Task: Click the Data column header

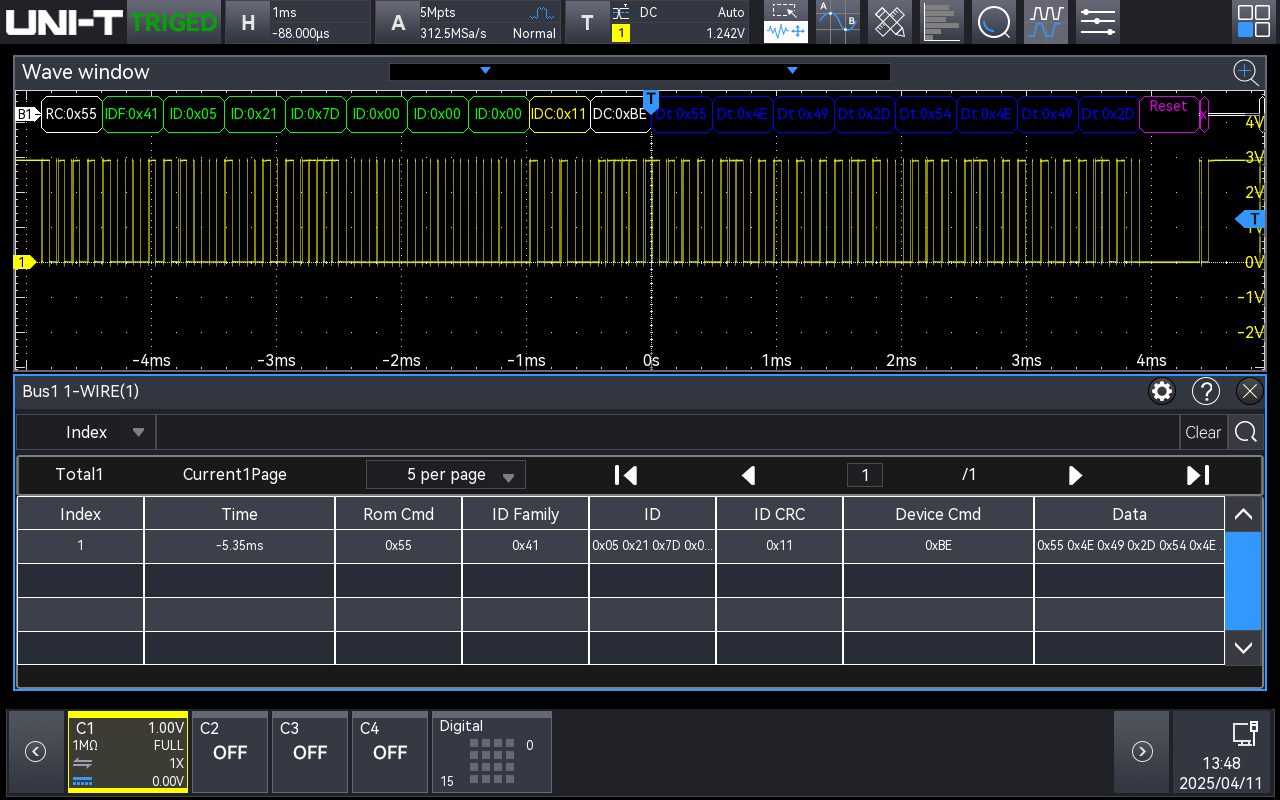Action: tap(1129, 514)
